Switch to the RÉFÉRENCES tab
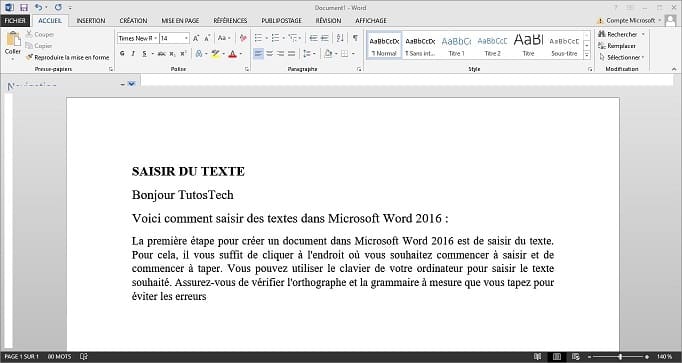Screen dimensions: 682x363 click(230, 20)
